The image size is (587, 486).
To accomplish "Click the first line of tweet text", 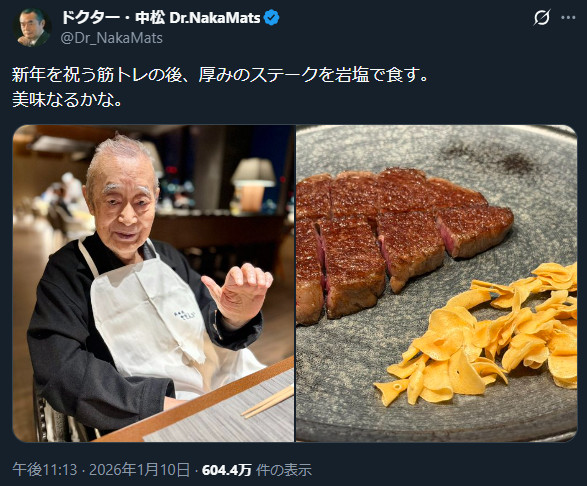I will click(x=220, y=75).
